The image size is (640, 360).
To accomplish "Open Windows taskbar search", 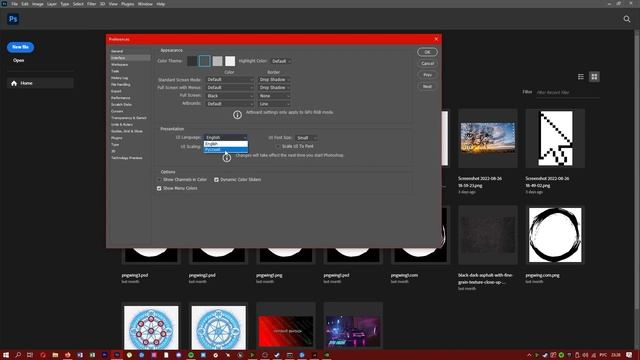I will (x=18, y=355).
